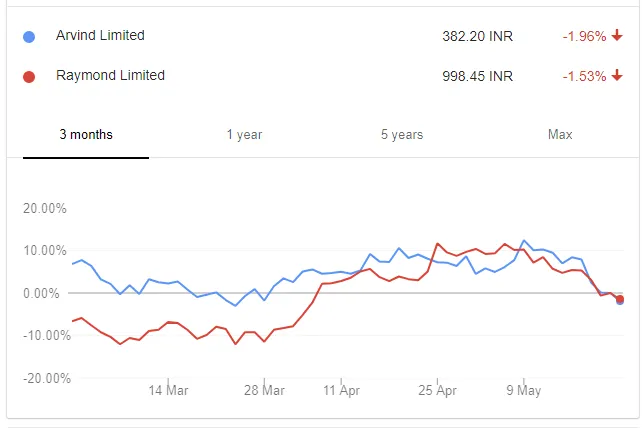
Task: Click the 998.45 INR price
Action: coord(477,76)
